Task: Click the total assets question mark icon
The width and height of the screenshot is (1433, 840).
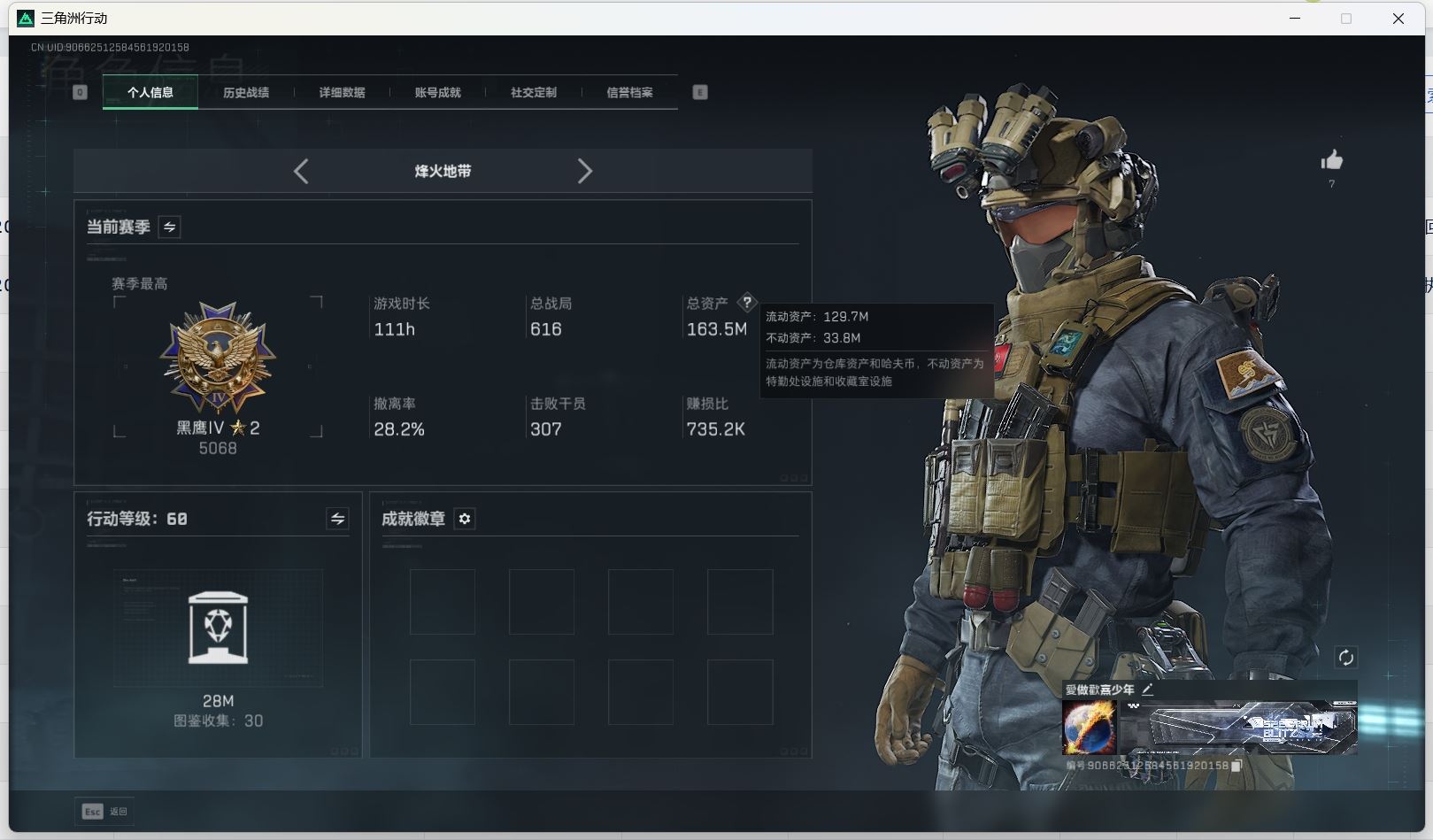Action: click(747, 303)
